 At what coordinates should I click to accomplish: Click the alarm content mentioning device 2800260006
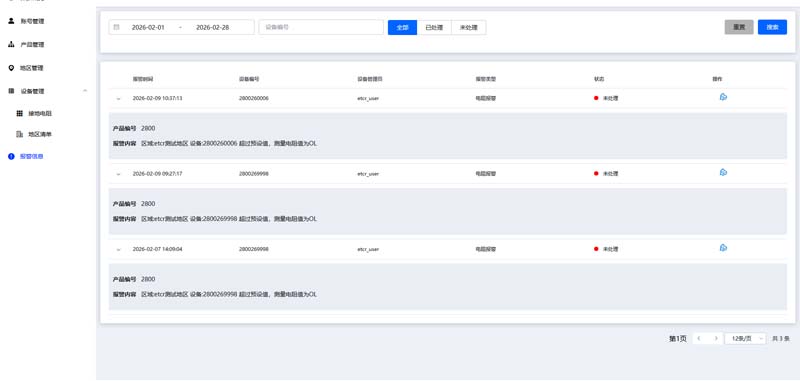[229, 143]
